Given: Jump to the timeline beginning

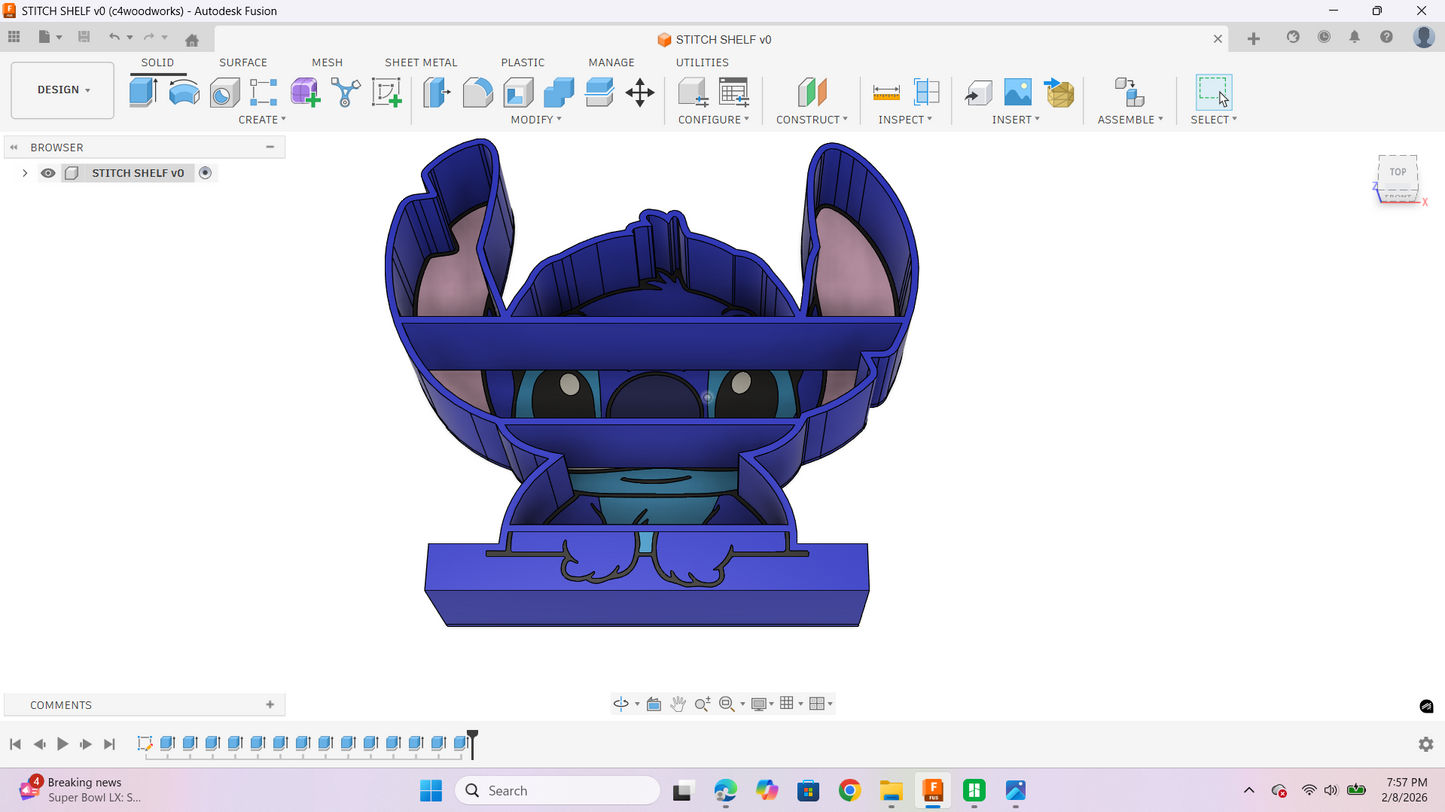Looking at the screenshot, I should [x=15, y=744].
